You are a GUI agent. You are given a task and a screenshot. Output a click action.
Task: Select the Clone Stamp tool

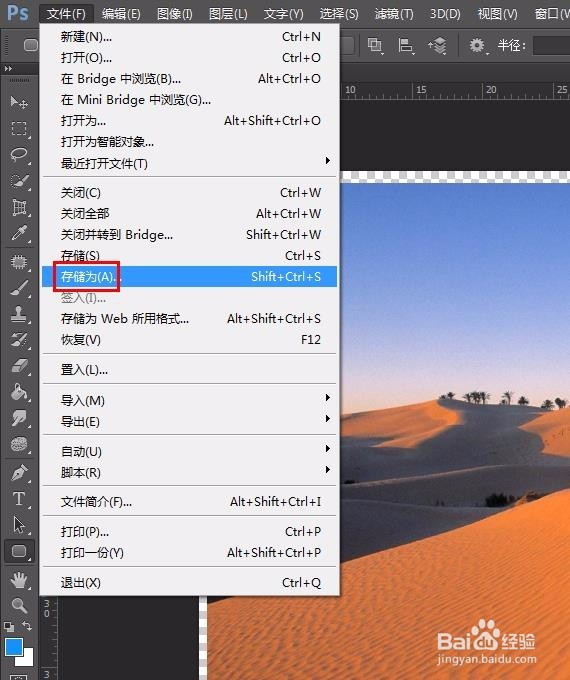[x=19, y=314]
